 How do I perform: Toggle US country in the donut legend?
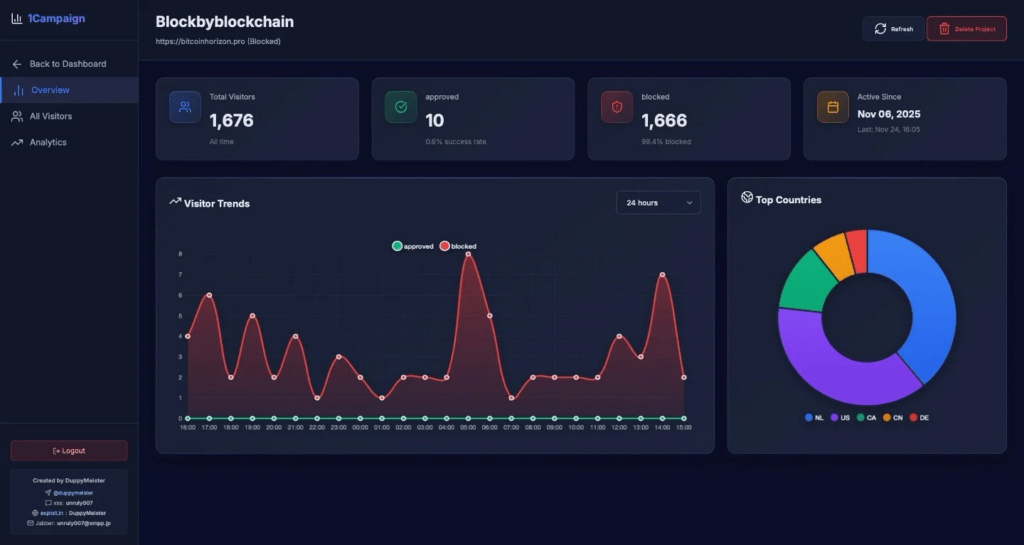[840, 417]
